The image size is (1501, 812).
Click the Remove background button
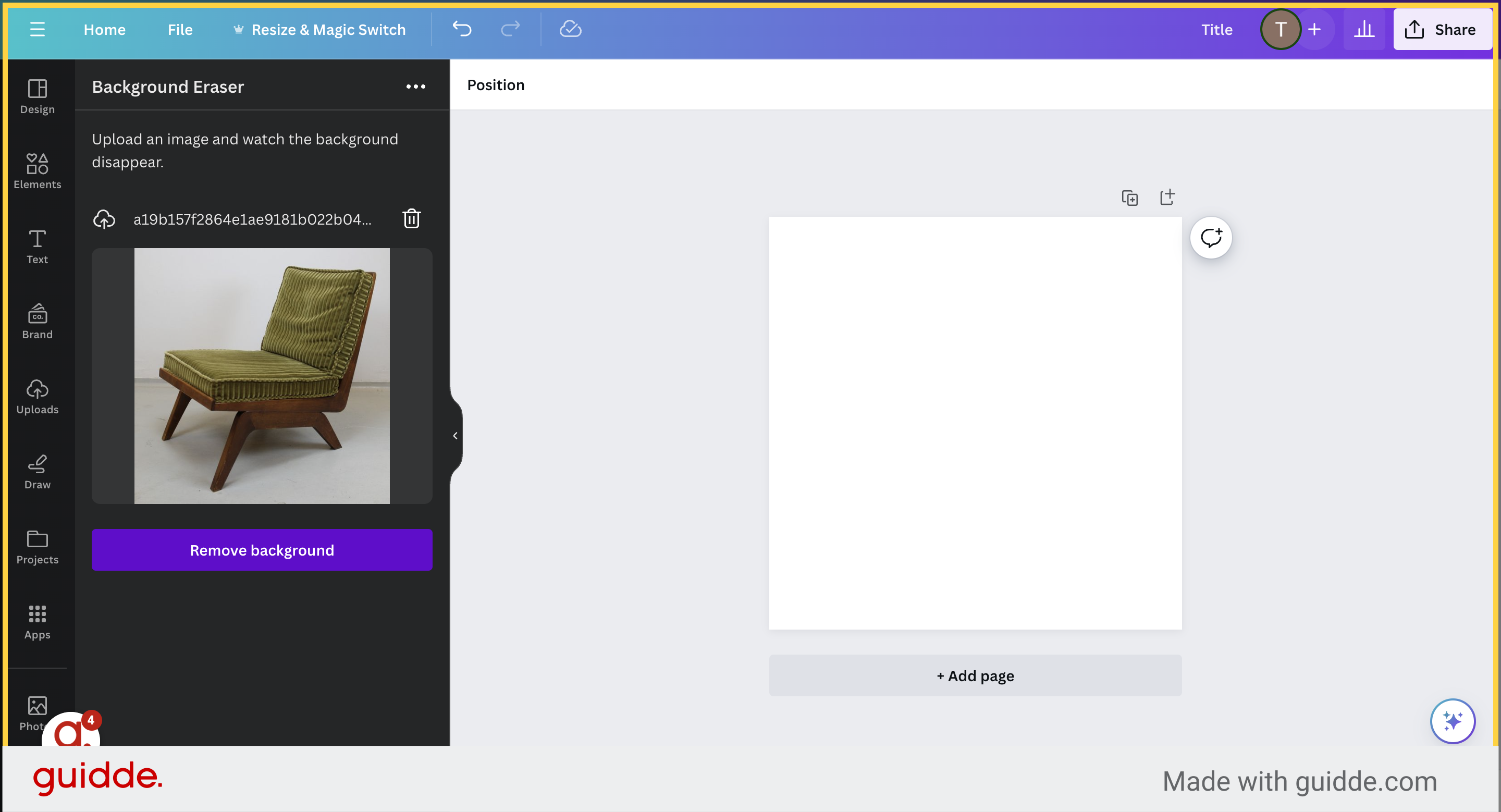(262, 549)
